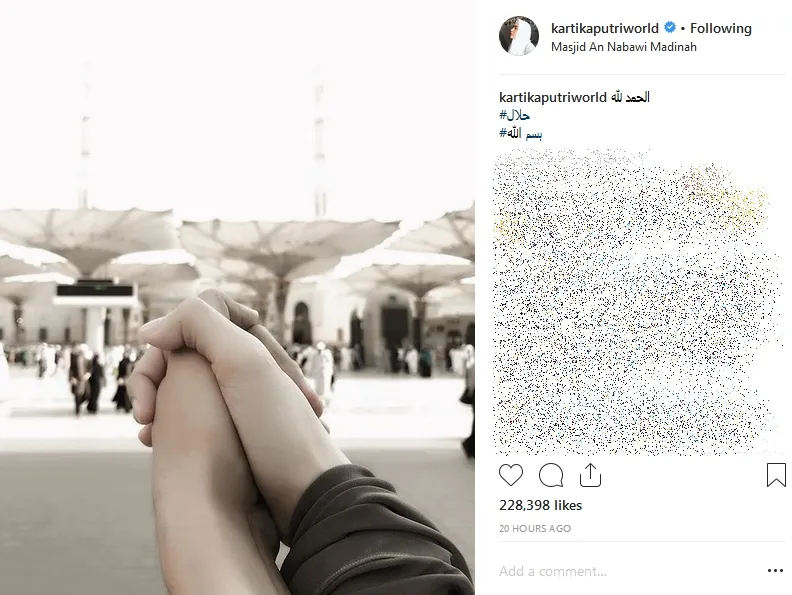The width and height of the screenshot is (792, 595).
Task: Save post with the bookmark icon
Action: pyautogui.click(x=776, y=475)
